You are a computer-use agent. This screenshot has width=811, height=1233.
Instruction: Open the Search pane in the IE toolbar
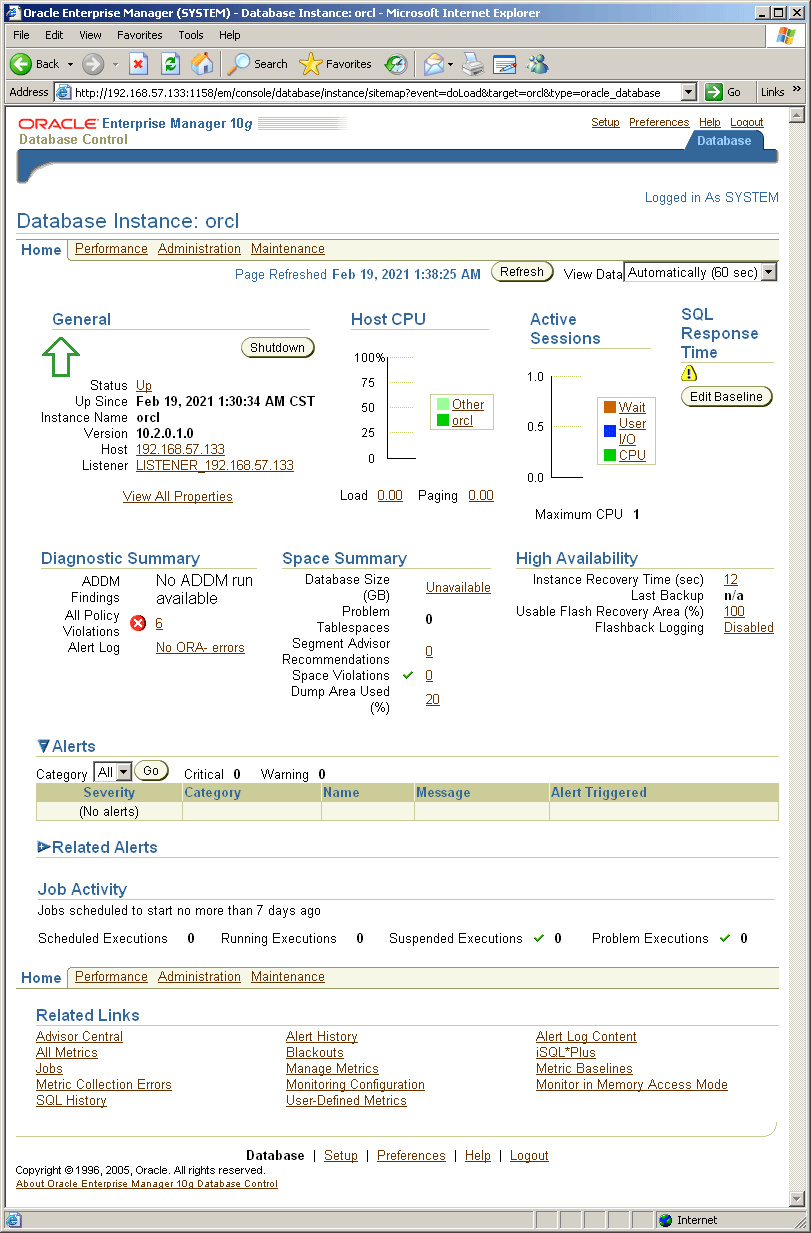[259, 64]
